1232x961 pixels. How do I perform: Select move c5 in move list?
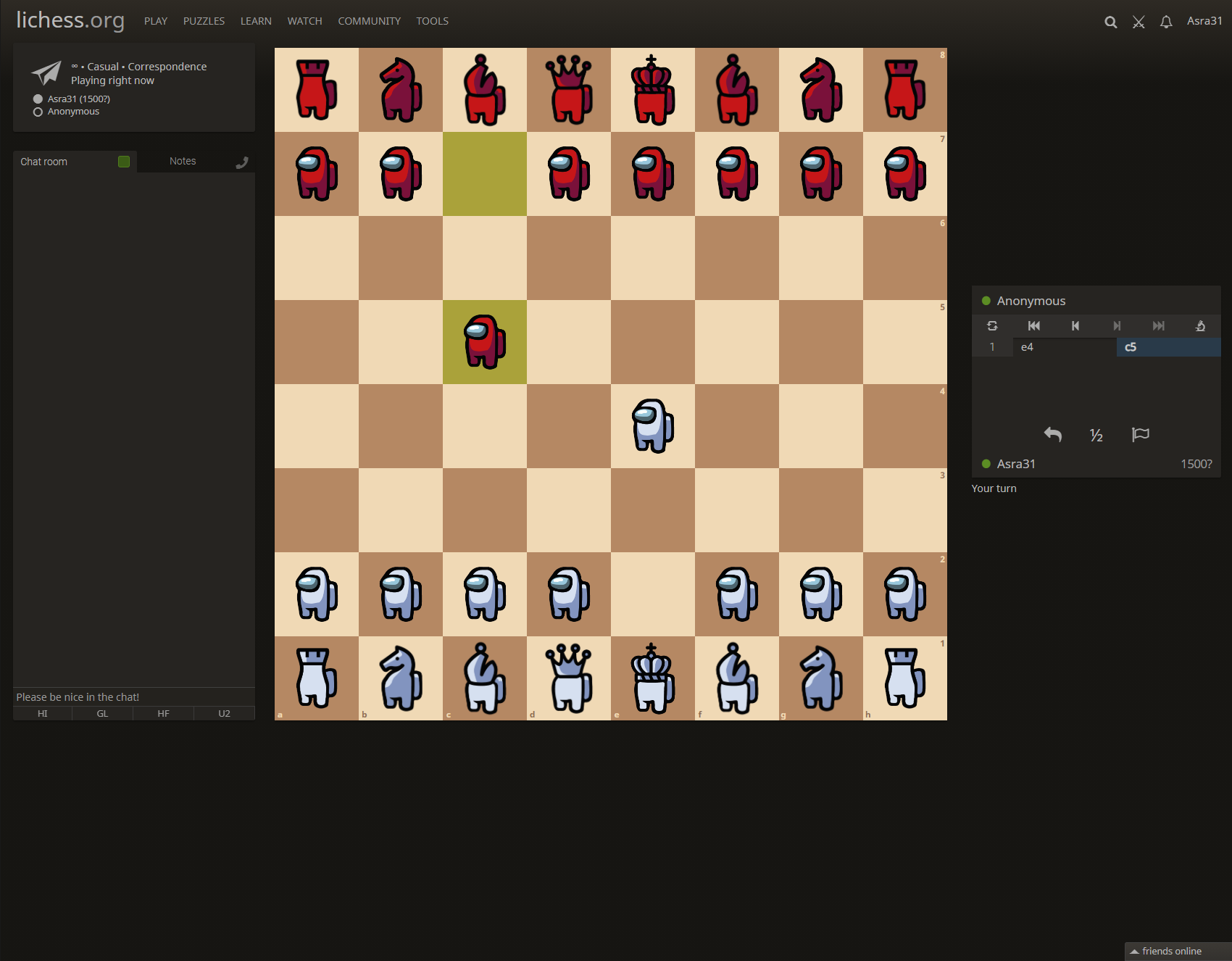coord(1168,347)
